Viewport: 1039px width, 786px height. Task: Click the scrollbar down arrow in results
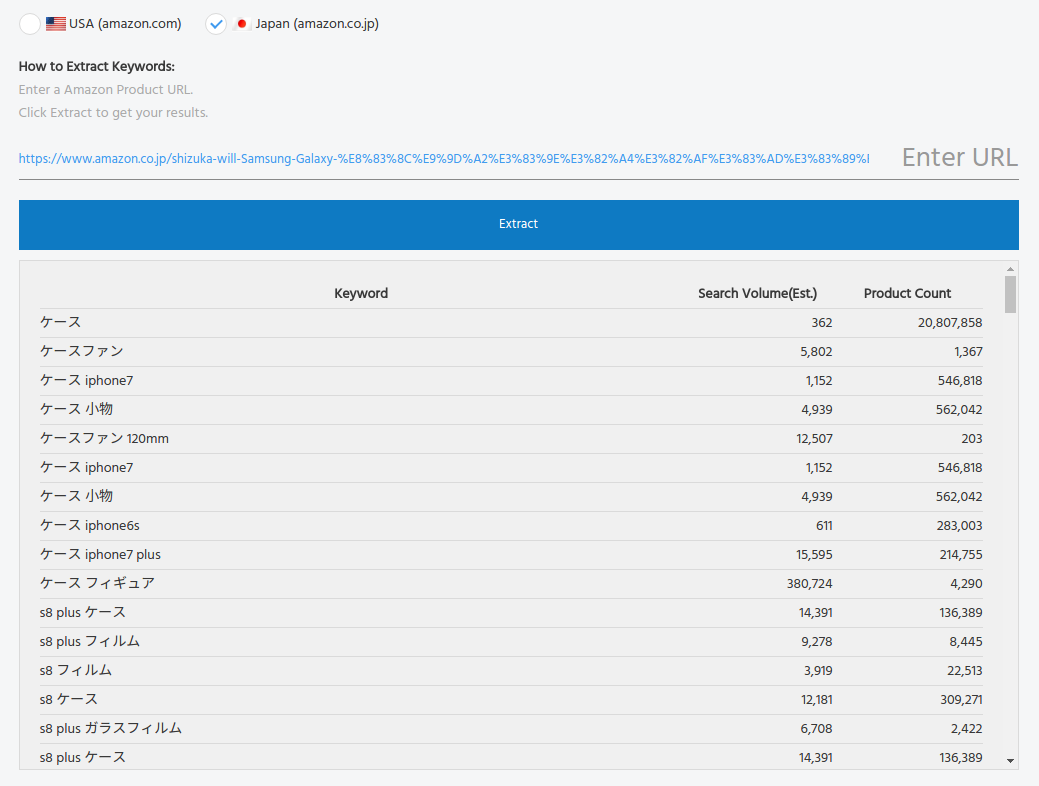point(1010,761)
